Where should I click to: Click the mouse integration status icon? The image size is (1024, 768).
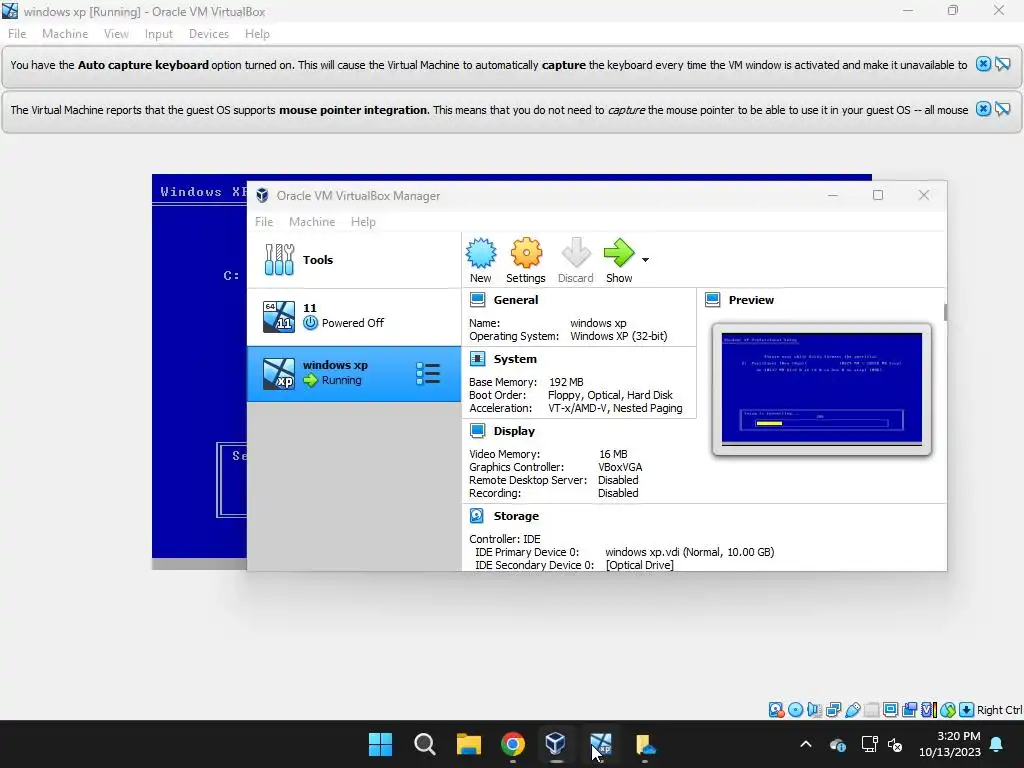click(948, 710)
